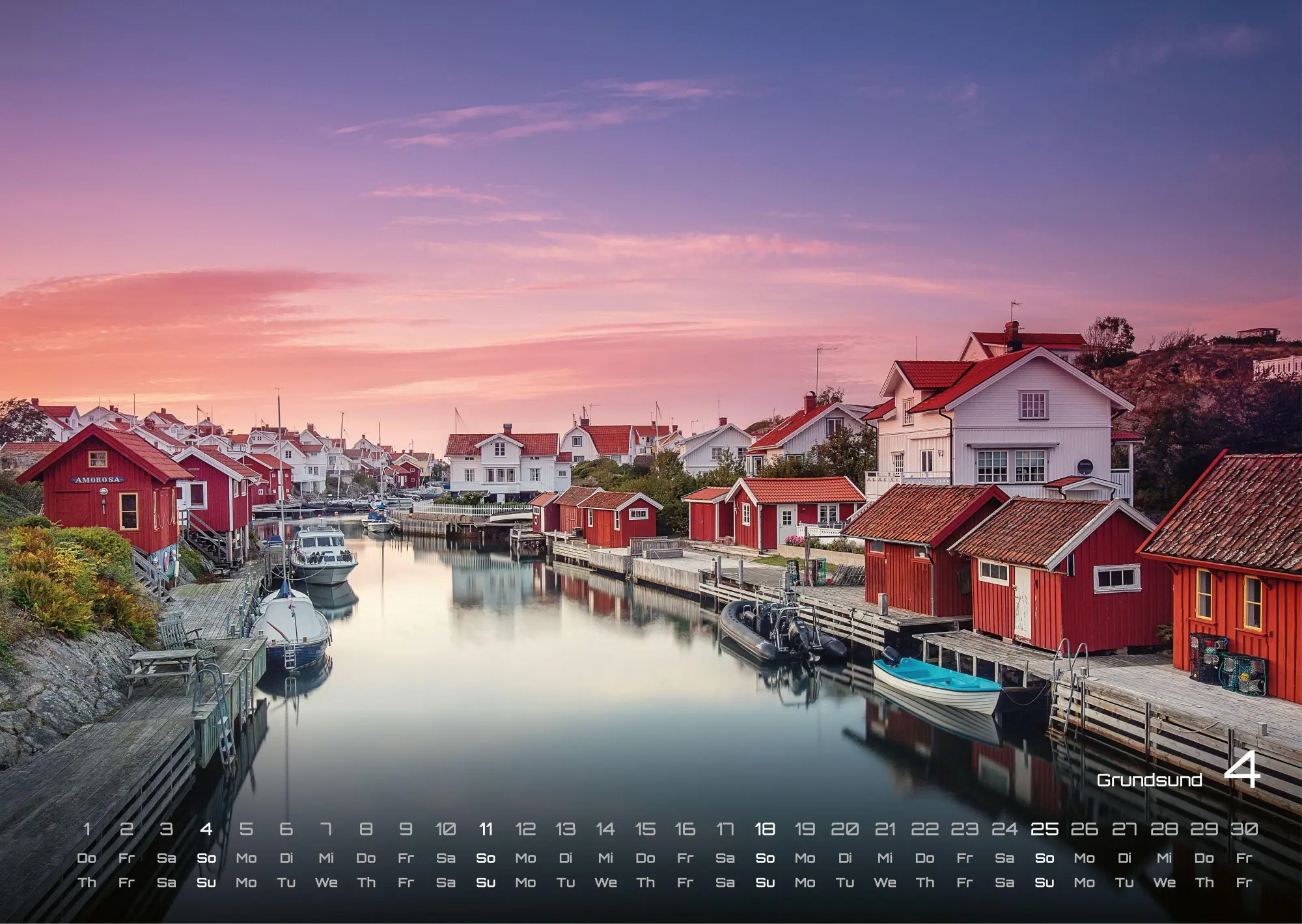
Task: Click the 'AMOROSA' sign on the red boathouse
Action: 98,480
